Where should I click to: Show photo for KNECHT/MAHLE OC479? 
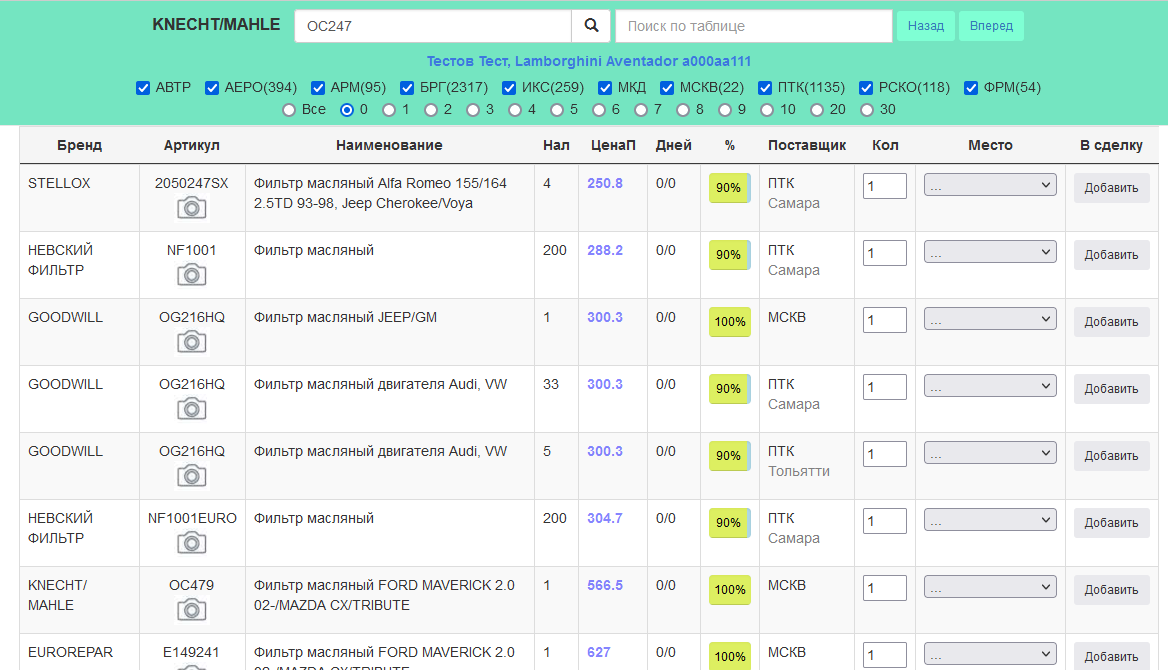pyautogui.click(x=192, y=610)
